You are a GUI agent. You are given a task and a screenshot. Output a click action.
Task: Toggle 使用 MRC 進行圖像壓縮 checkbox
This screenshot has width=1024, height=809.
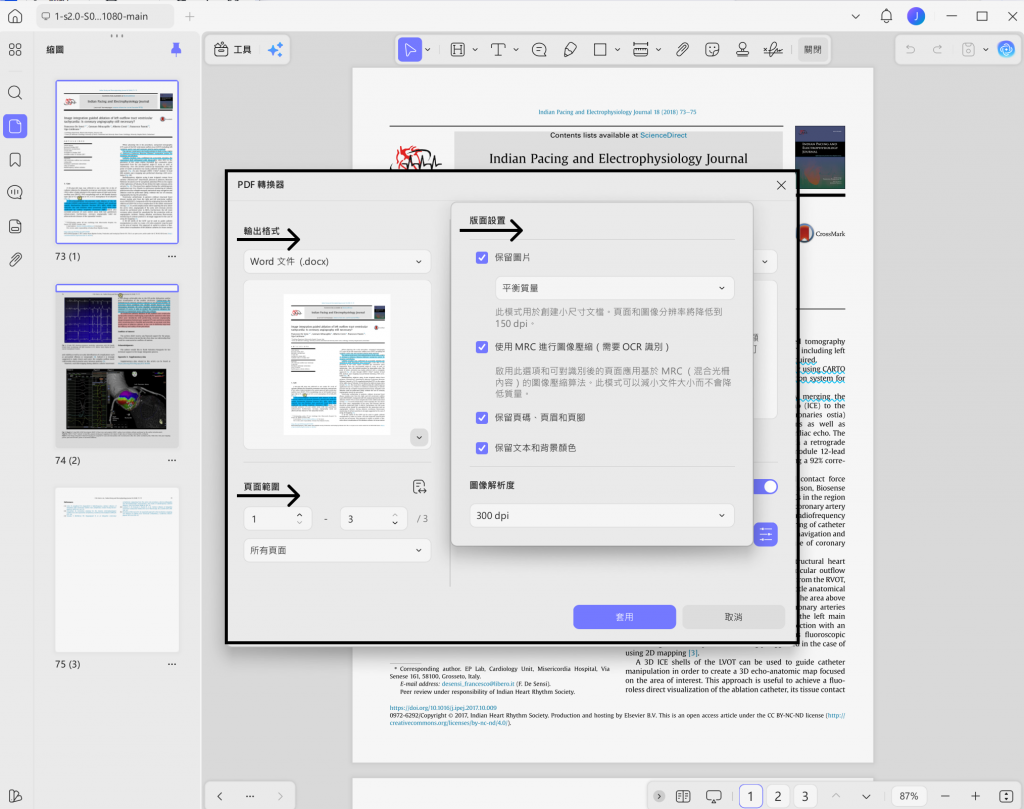tap(482, 347)
